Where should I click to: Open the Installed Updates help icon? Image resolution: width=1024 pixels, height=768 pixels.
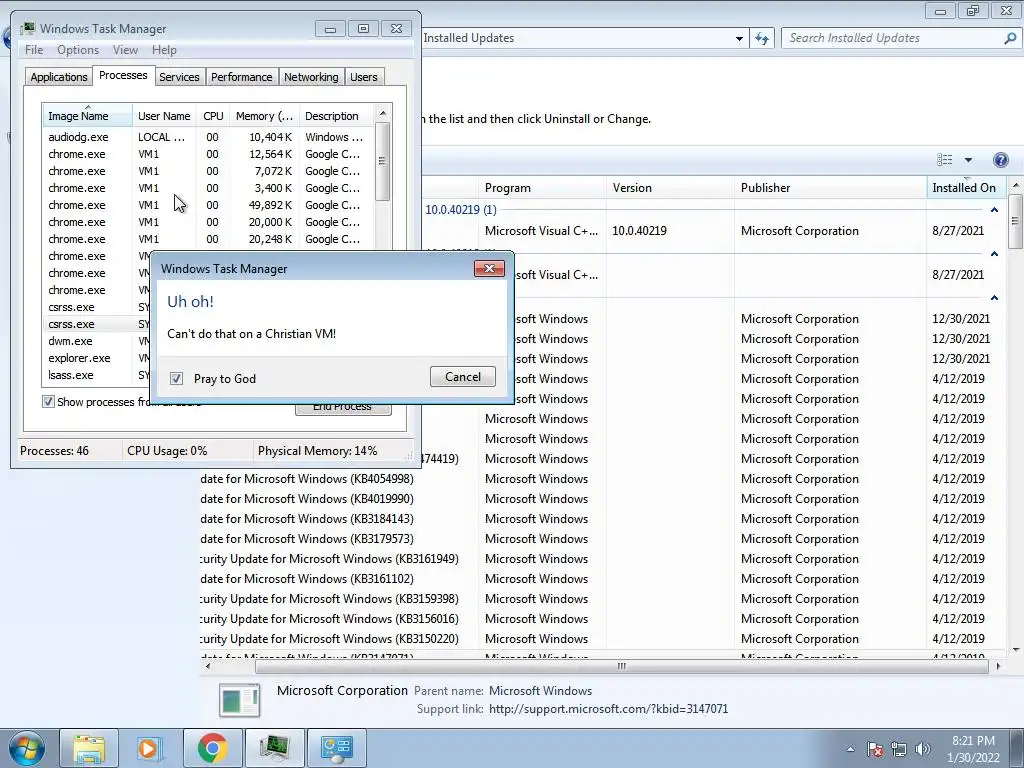click(x=1000, y=160)
